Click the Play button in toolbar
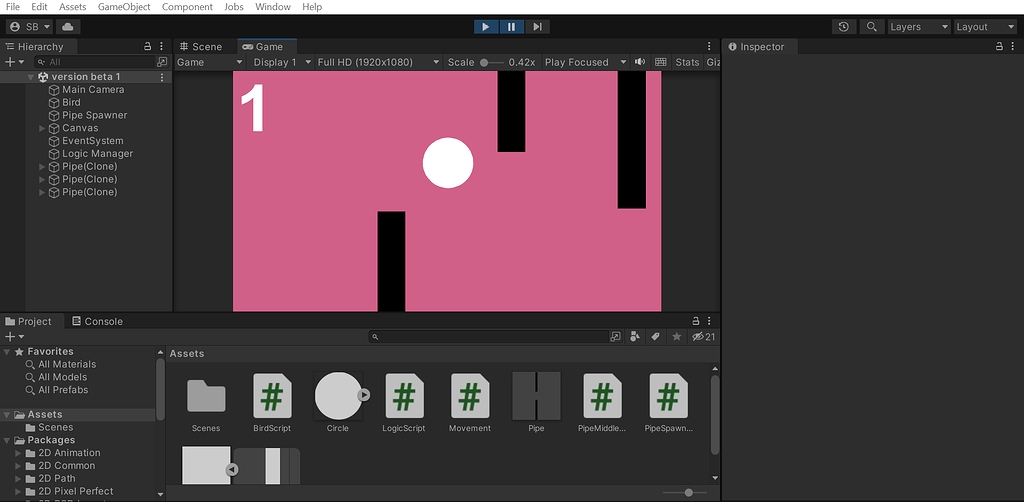 click(486, 27)
